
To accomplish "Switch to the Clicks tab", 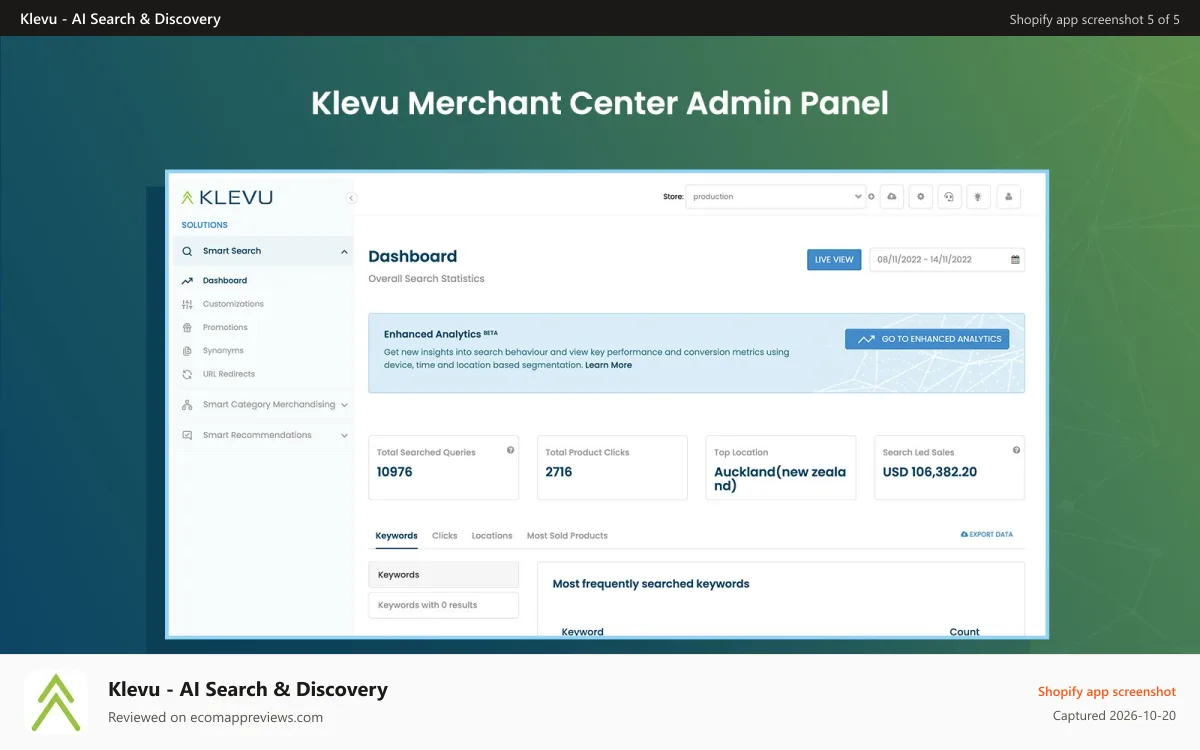I will pyautogui.click(x=445, y=536).
